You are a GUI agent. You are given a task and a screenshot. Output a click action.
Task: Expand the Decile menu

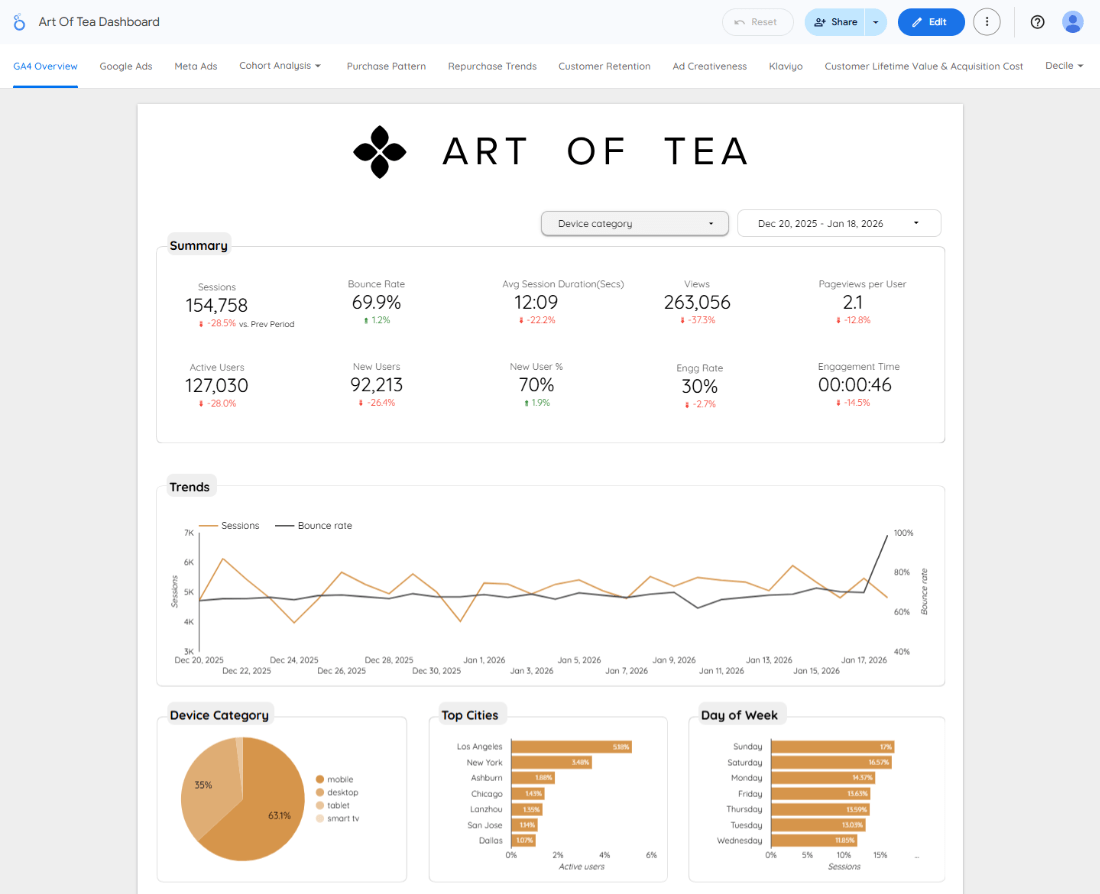pos(1064,65)
